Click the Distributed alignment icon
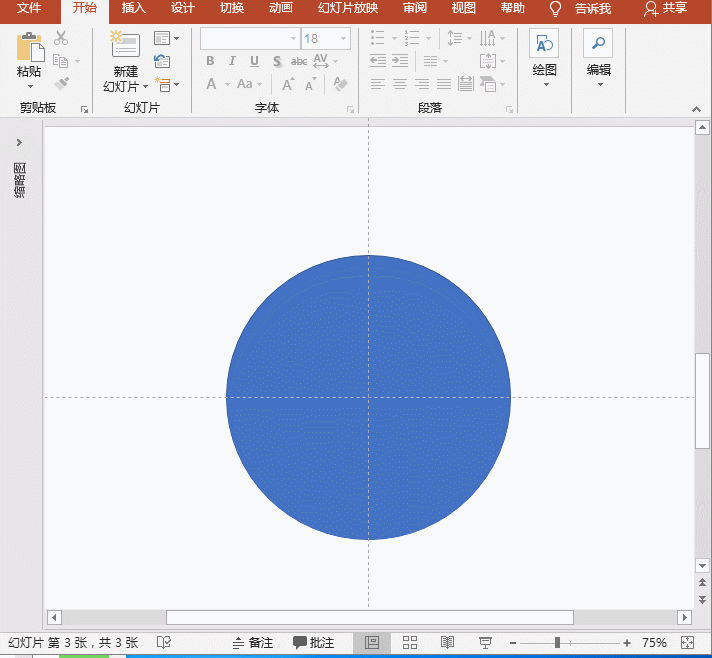712x658 pixels. tap(465, 84)
